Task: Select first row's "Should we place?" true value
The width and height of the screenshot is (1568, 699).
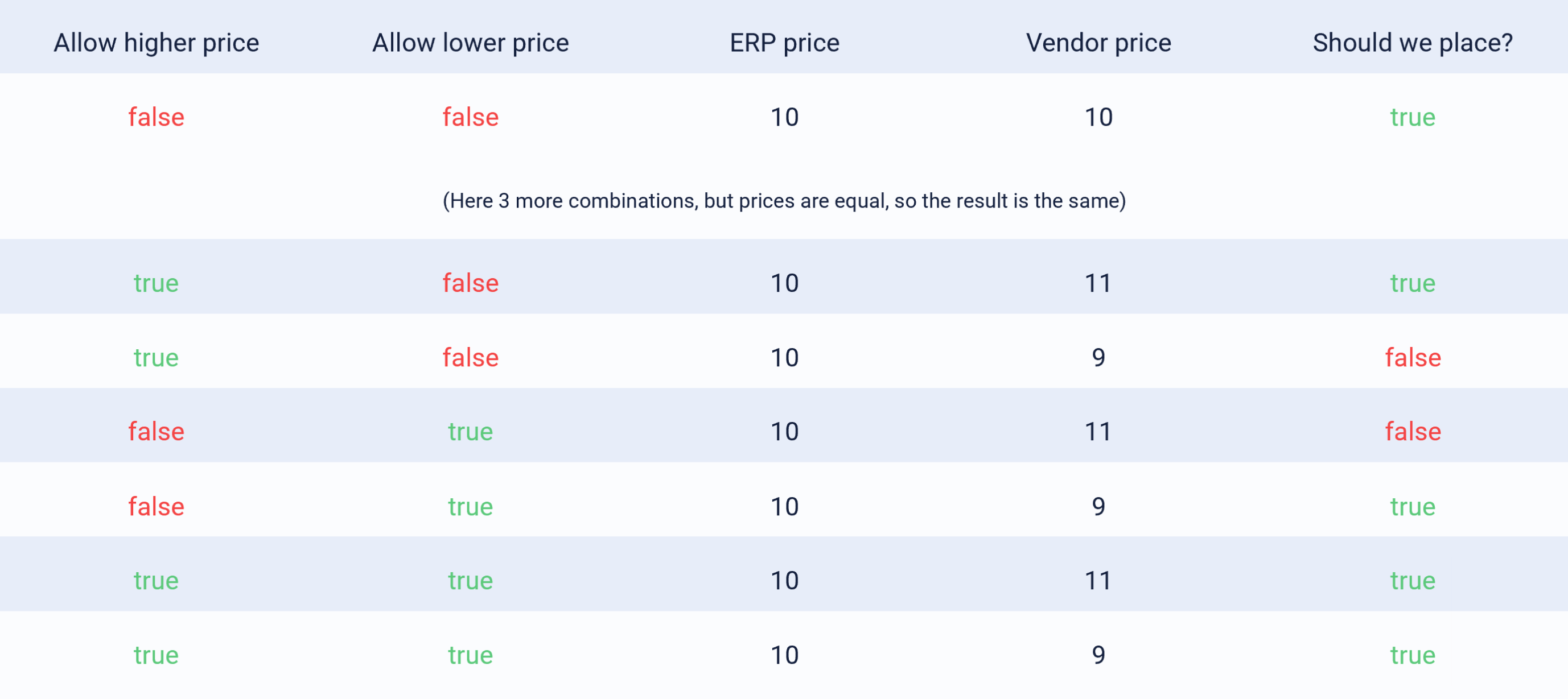Action: click(1412, 117)
